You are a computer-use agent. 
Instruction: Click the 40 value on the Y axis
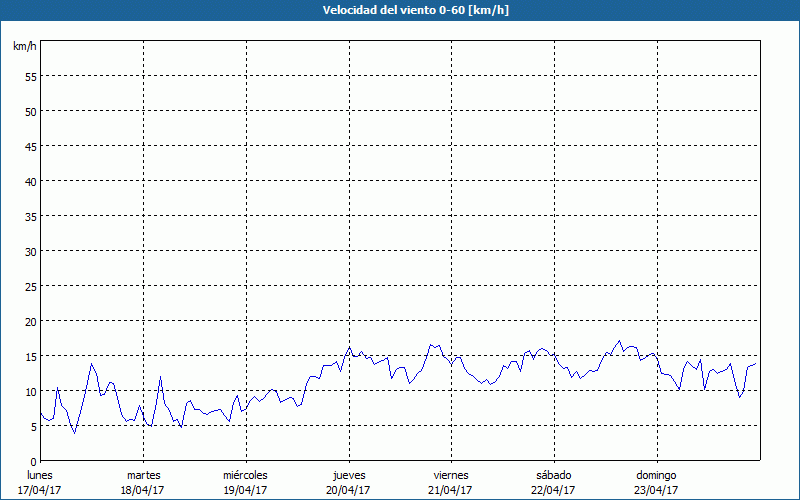pyautogui.click(x=30, y=181)
